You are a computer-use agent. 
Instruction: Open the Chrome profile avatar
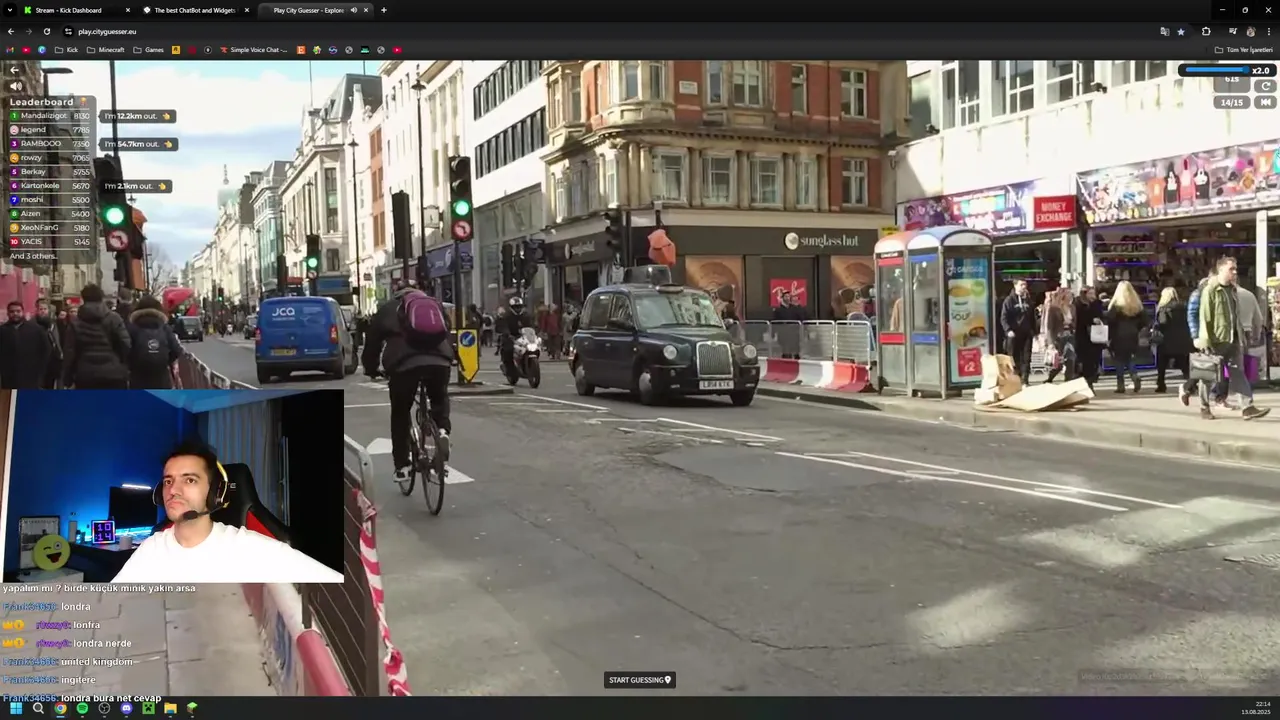1250,31
